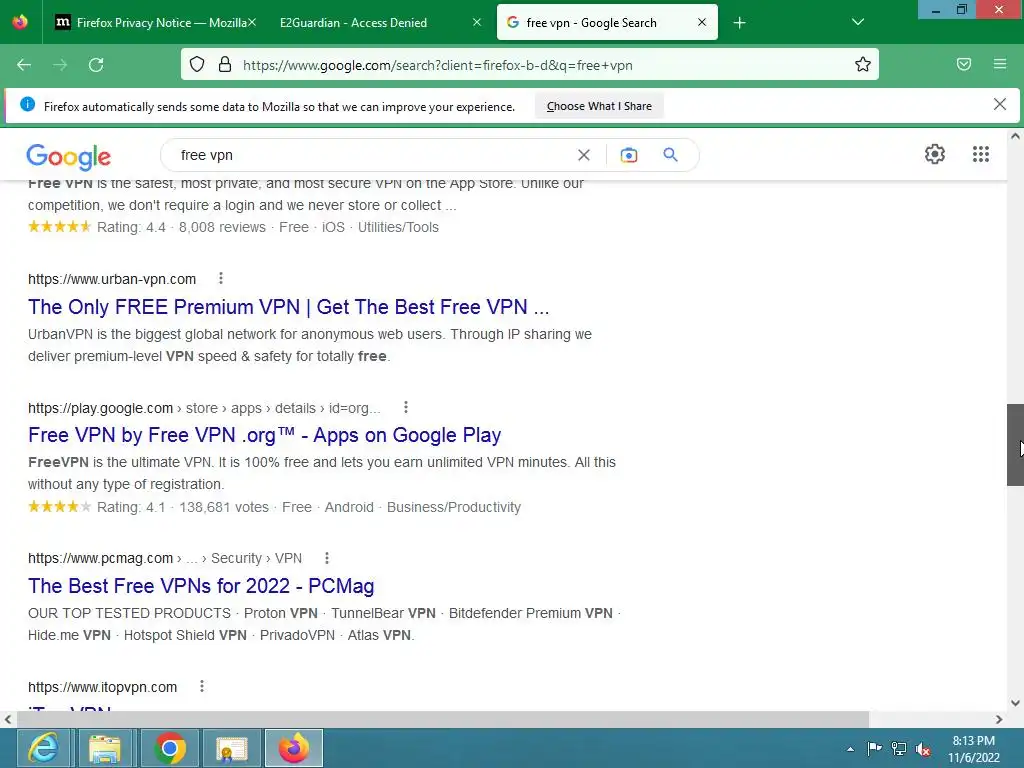Image resolution: width=1024 pixels, height=768 pixels.
Task: Open the certificate app in taskbar
Action: tap(232, 748)
